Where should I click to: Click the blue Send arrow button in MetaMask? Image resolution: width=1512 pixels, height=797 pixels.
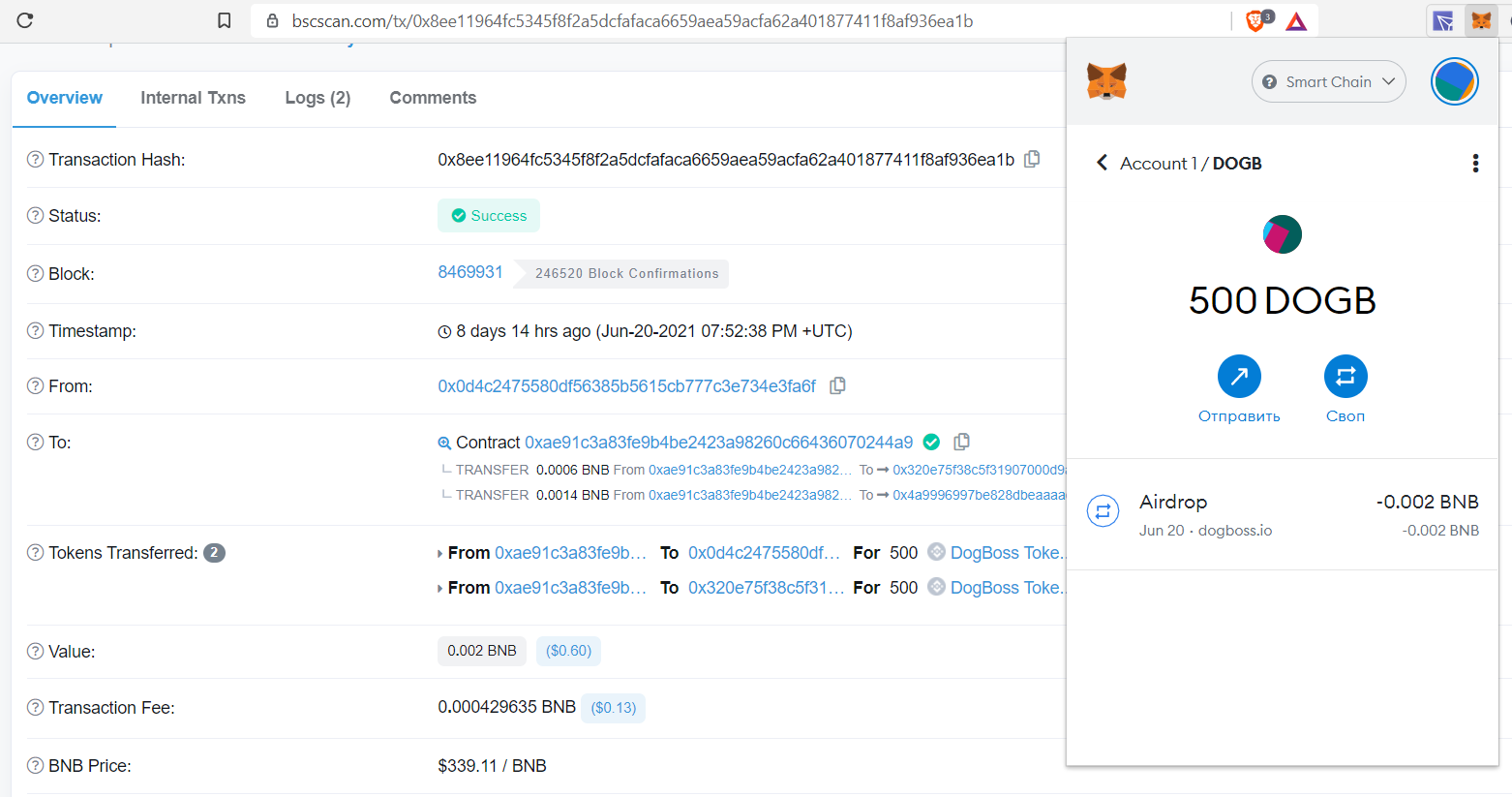coord(1239,376)
